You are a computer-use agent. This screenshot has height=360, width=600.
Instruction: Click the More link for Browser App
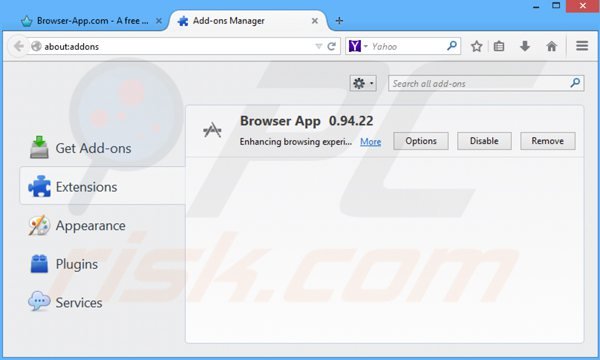(x=370, y=142)
